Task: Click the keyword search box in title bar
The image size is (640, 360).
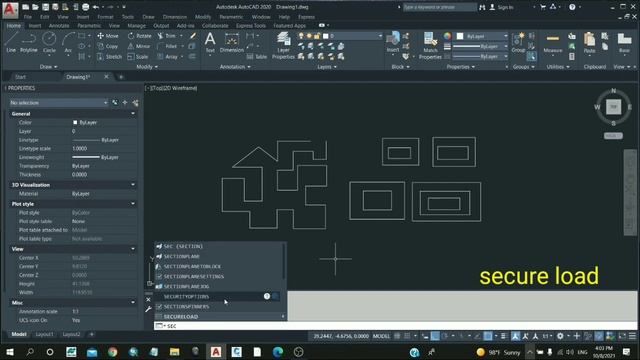Action: coord(439,7)
